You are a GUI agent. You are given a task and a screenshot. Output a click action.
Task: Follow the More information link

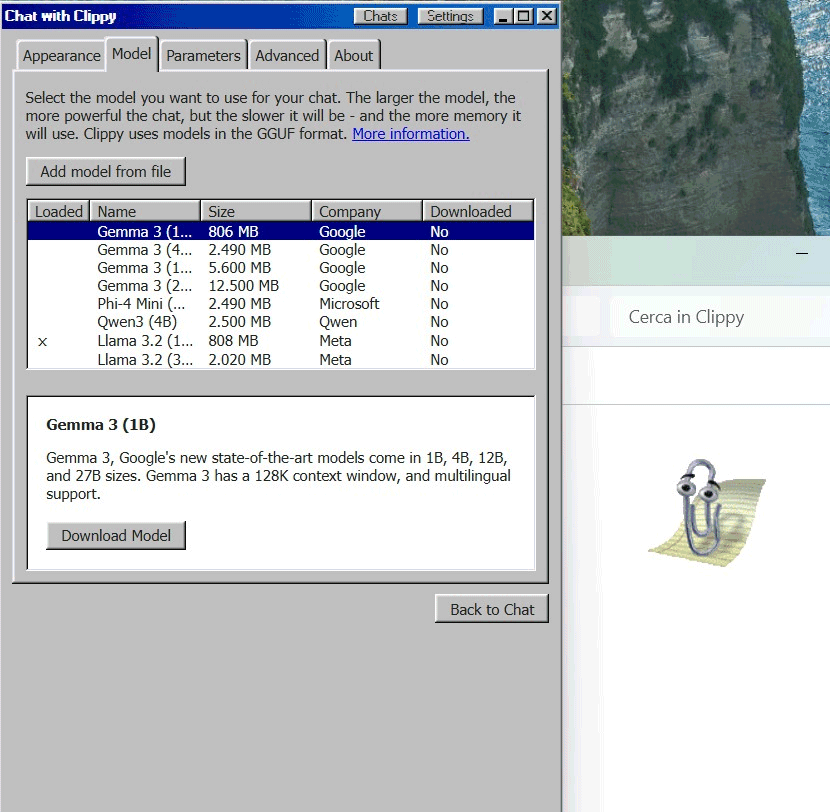[411, 134]
